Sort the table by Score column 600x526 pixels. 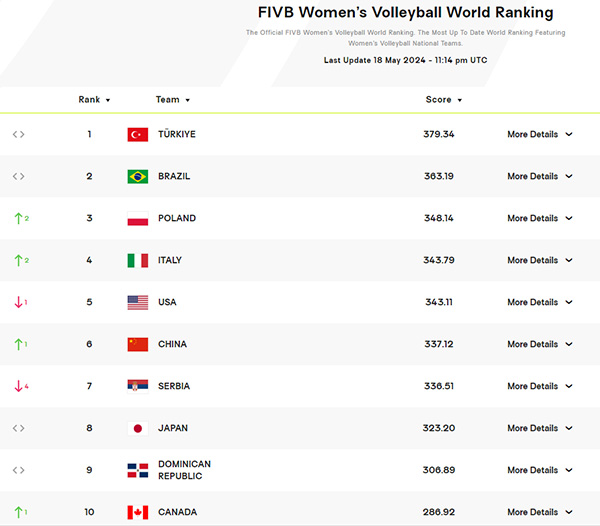pos(444,100)
